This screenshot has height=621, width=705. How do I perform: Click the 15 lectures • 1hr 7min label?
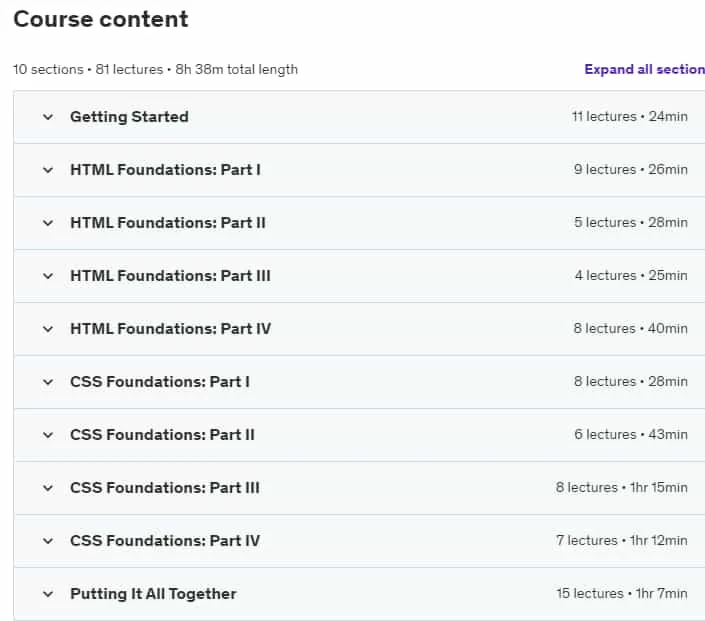pyautogui.click(x=622, y=594)
